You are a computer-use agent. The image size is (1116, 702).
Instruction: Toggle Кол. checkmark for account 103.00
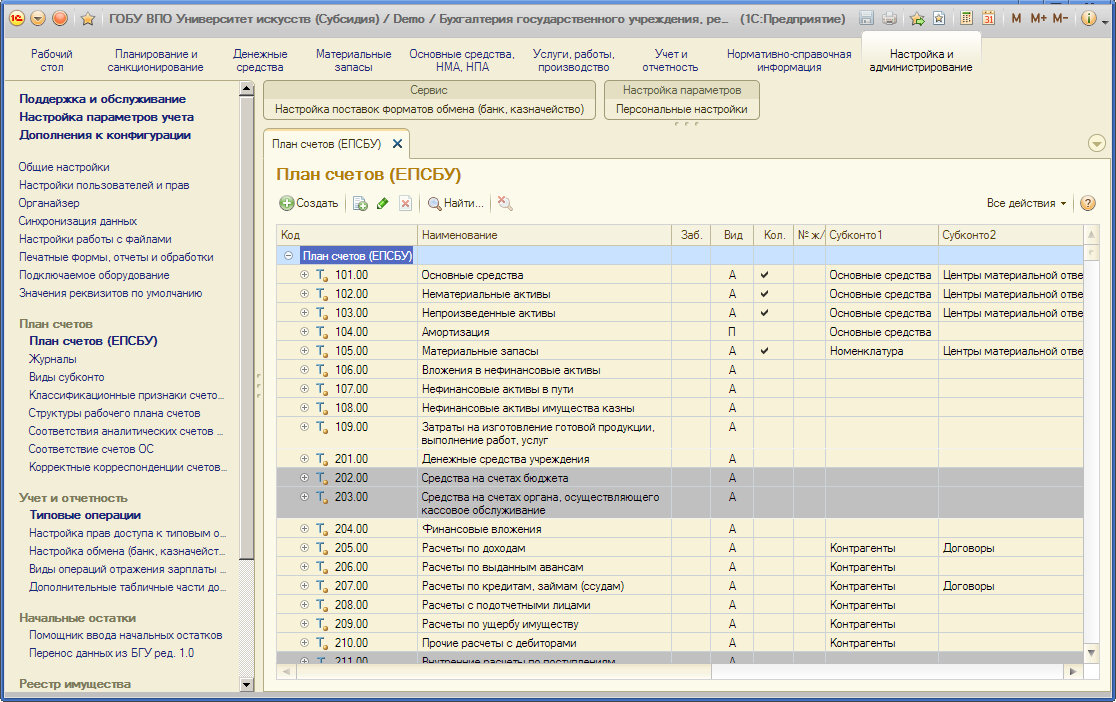point(764,313)
